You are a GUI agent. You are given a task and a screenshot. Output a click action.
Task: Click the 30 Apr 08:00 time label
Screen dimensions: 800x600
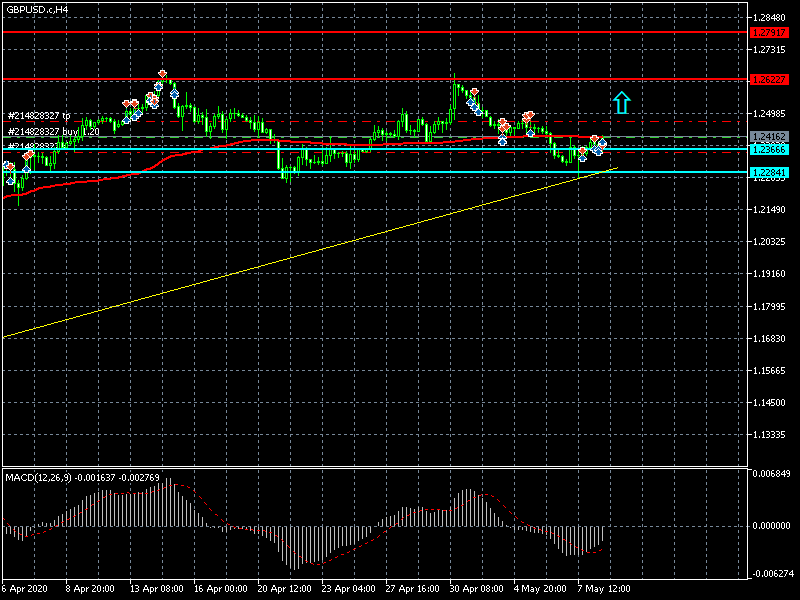pyautogui.click(x=476, y=589)
